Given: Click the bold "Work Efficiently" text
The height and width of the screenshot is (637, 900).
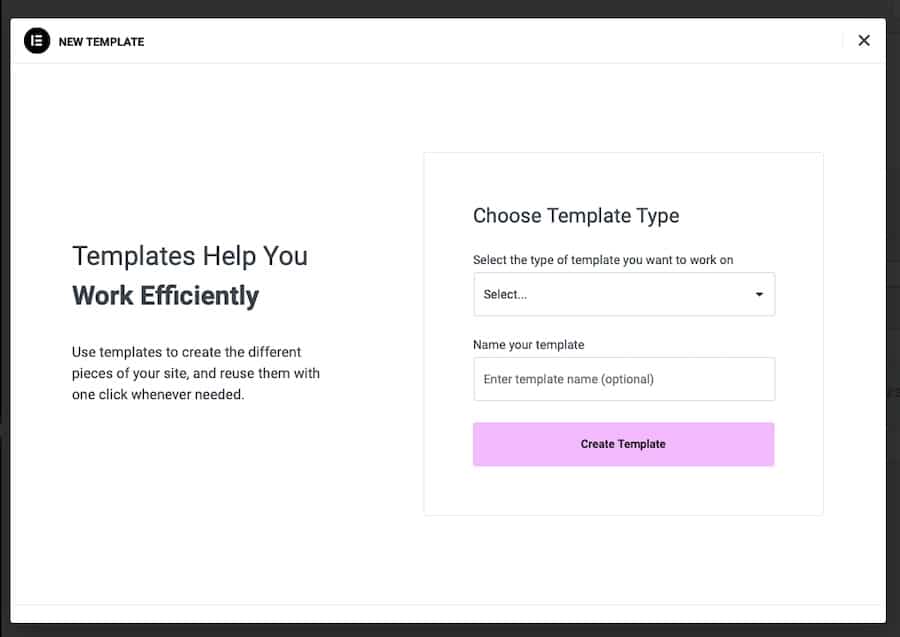Looking at the screenshot, I should 166,296.
